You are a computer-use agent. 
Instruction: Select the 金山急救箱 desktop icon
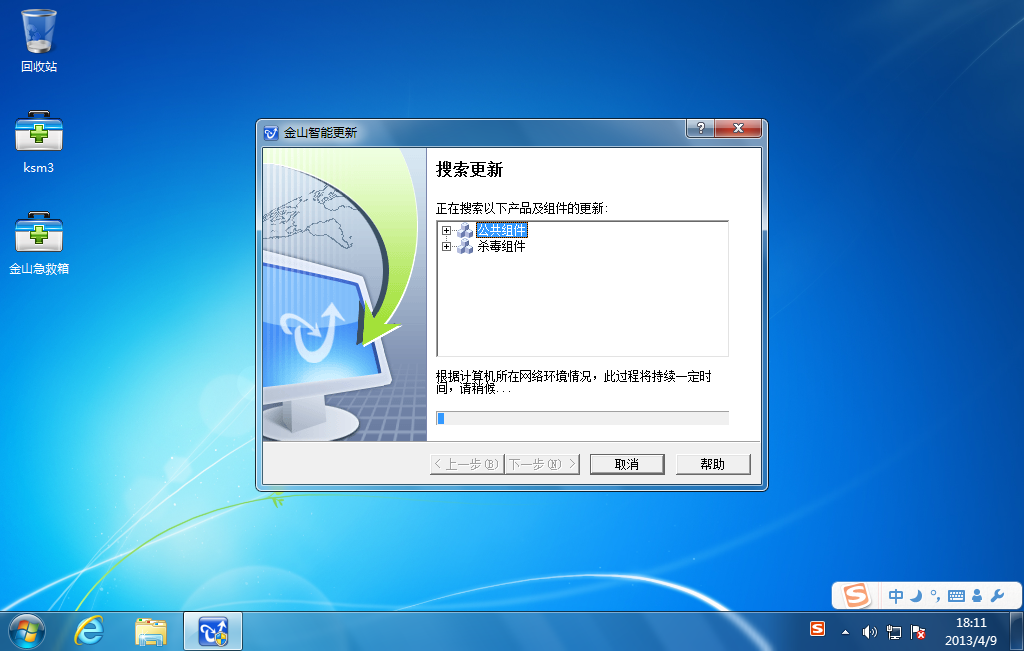point(39,243)
